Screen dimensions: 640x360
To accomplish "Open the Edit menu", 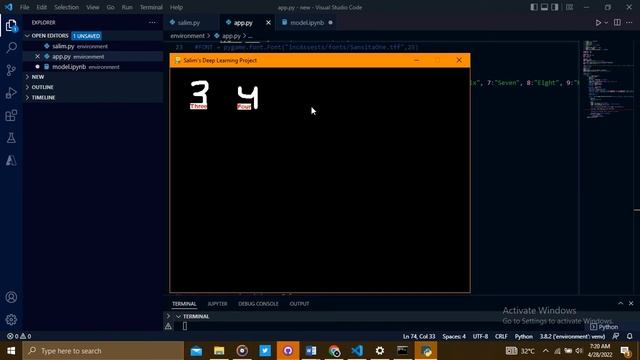I will (x=41, y=7).
